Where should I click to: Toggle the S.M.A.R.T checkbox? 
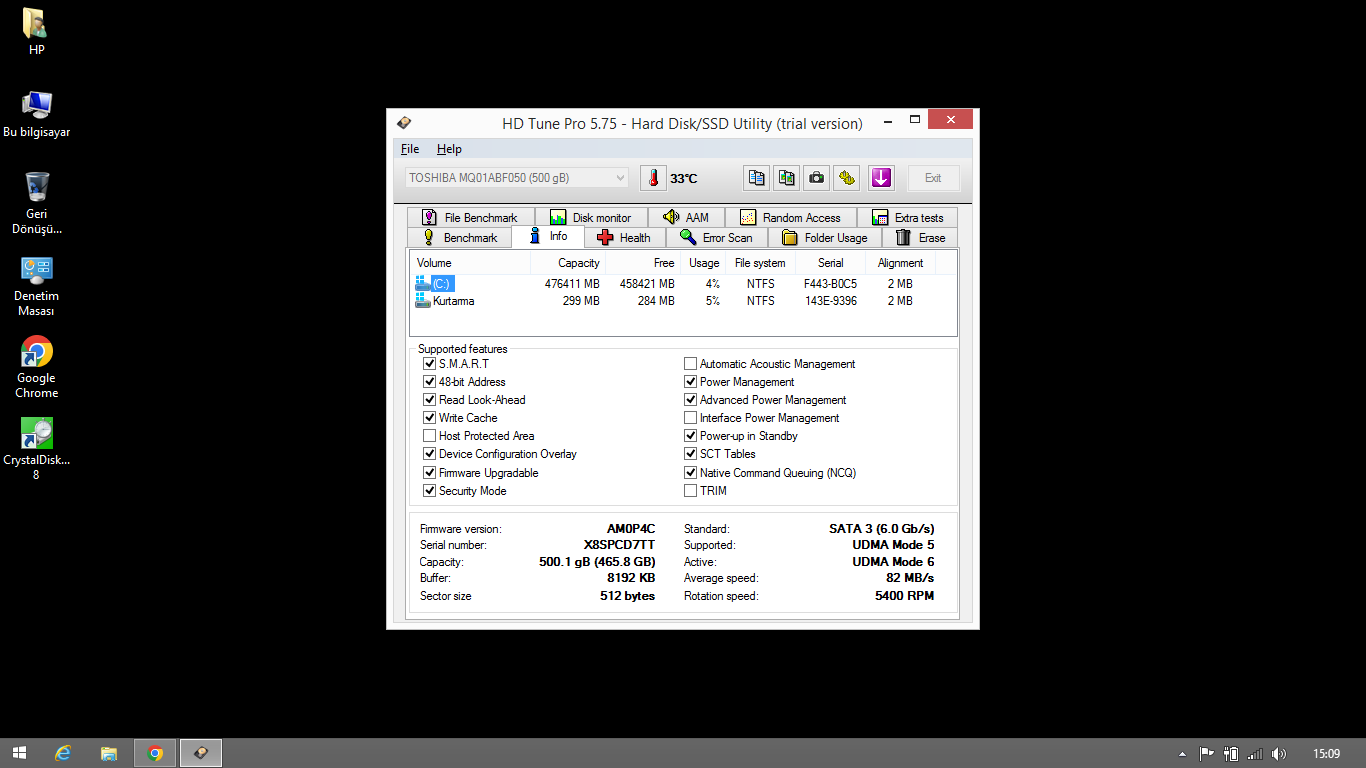pyautogui.click(x=429, y=364)
